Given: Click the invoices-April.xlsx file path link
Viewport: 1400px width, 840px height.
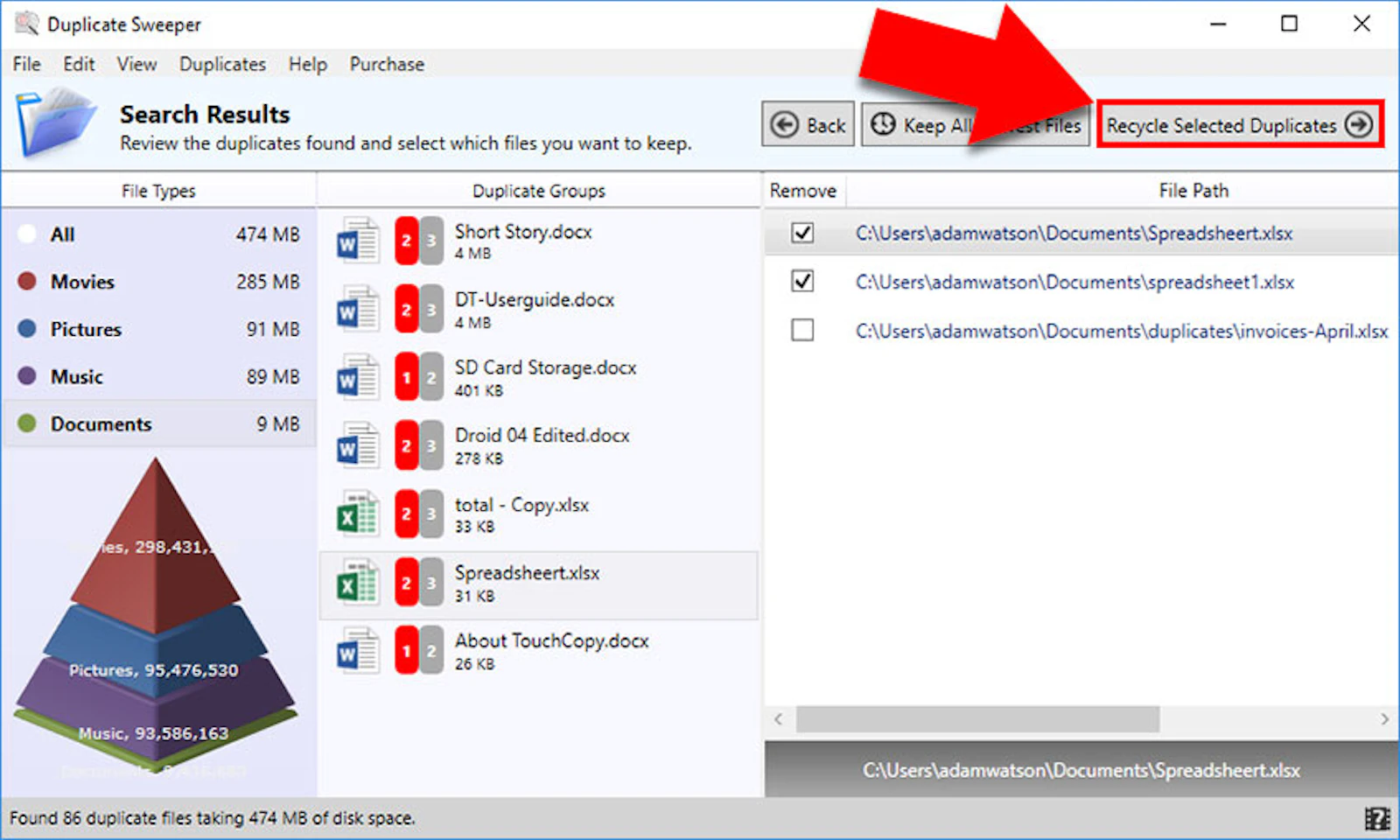Looking at the screenshot, I should pyautogui.click(x=1122, y=331).
